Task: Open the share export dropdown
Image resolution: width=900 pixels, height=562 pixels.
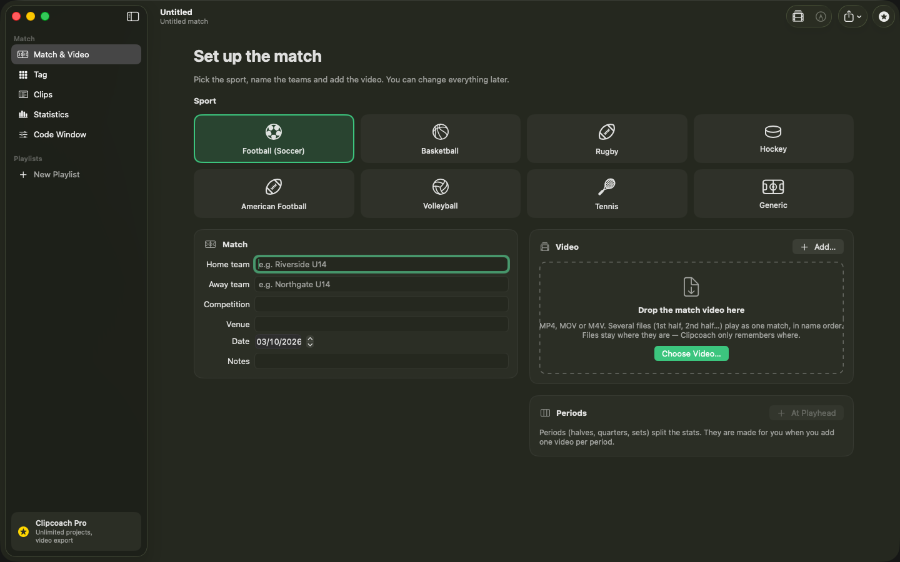Action: (x=852, y=17)
